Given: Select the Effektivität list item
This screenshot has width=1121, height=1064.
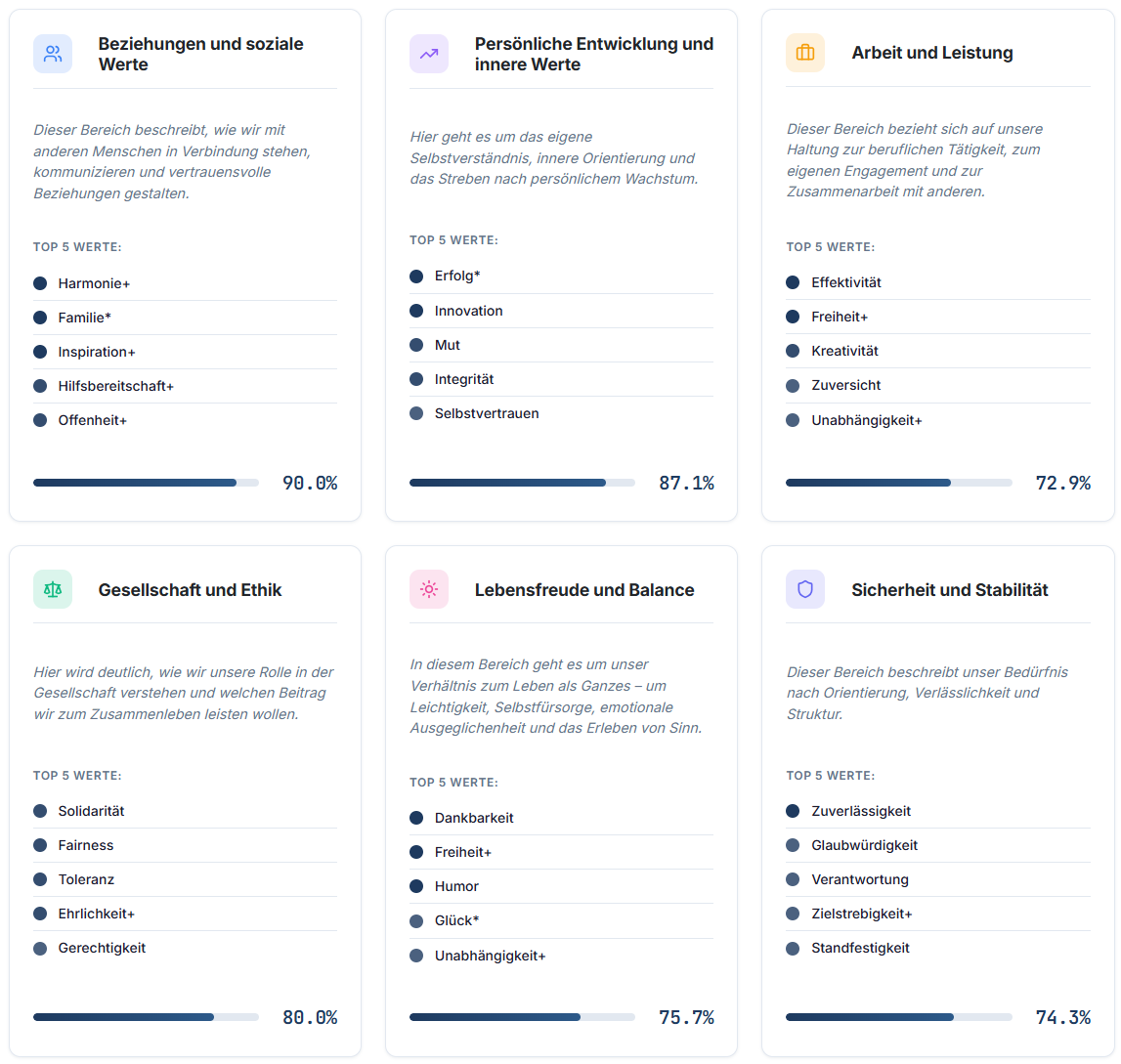Looking at the screenshot, I should click(846, 282).
